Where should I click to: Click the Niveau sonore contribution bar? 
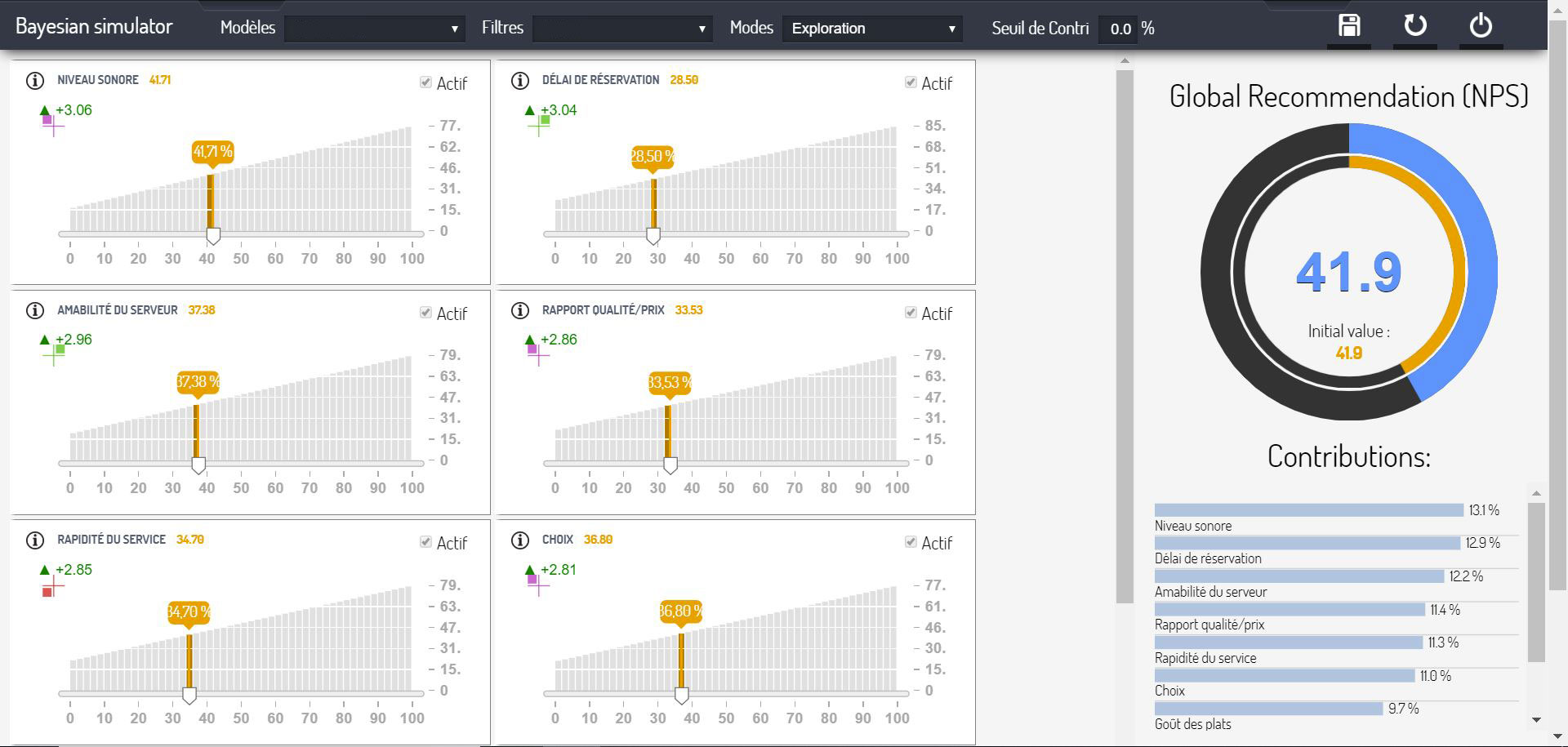click(x=1308, y=510)
